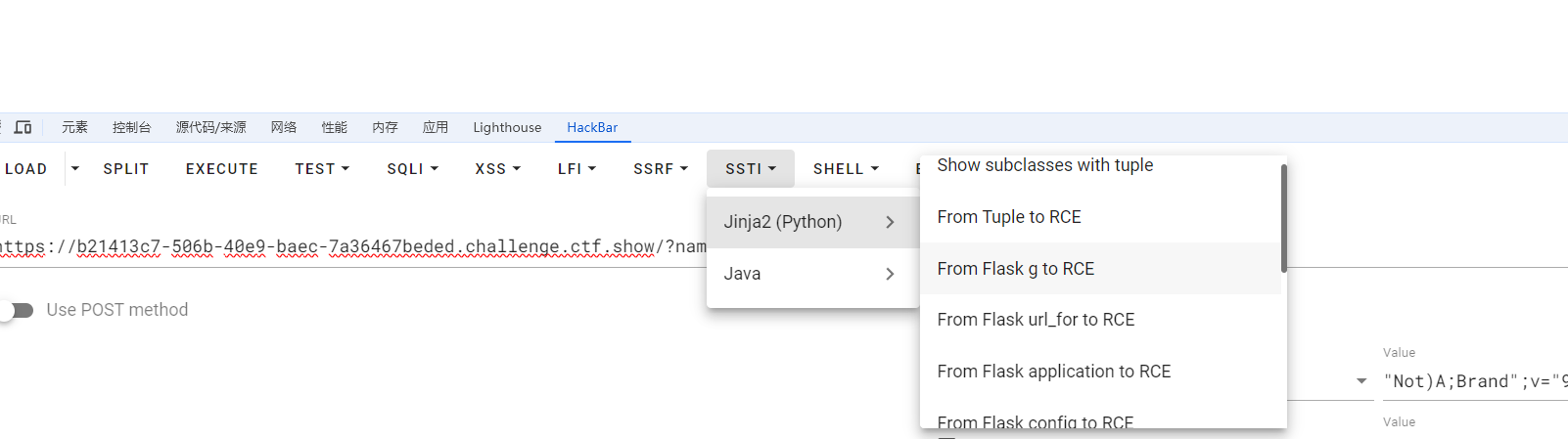Expand the XSS payload menu
1568x439 pixels.
497,169
